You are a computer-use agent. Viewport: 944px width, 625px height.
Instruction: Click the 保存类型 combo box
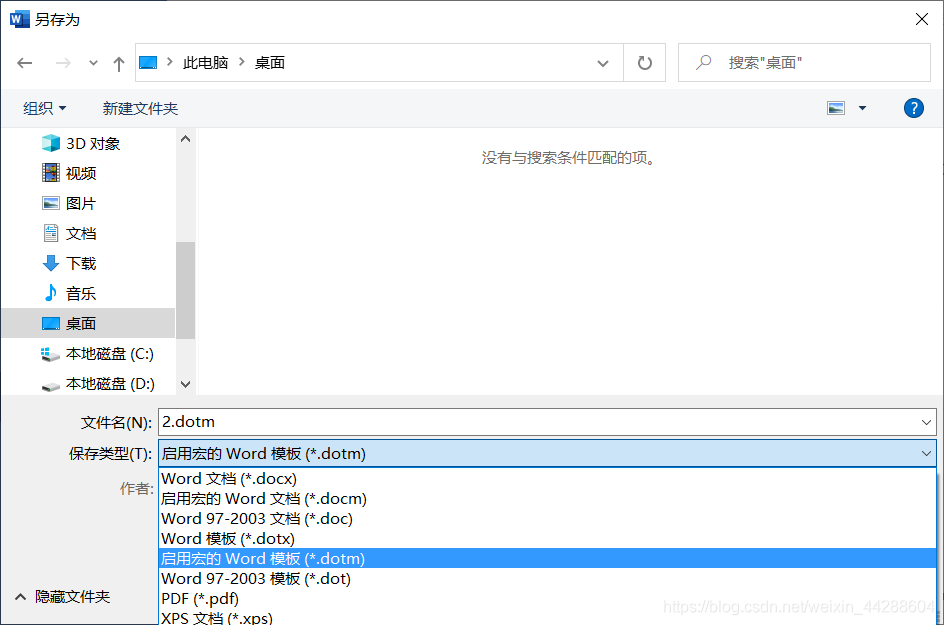547,453
